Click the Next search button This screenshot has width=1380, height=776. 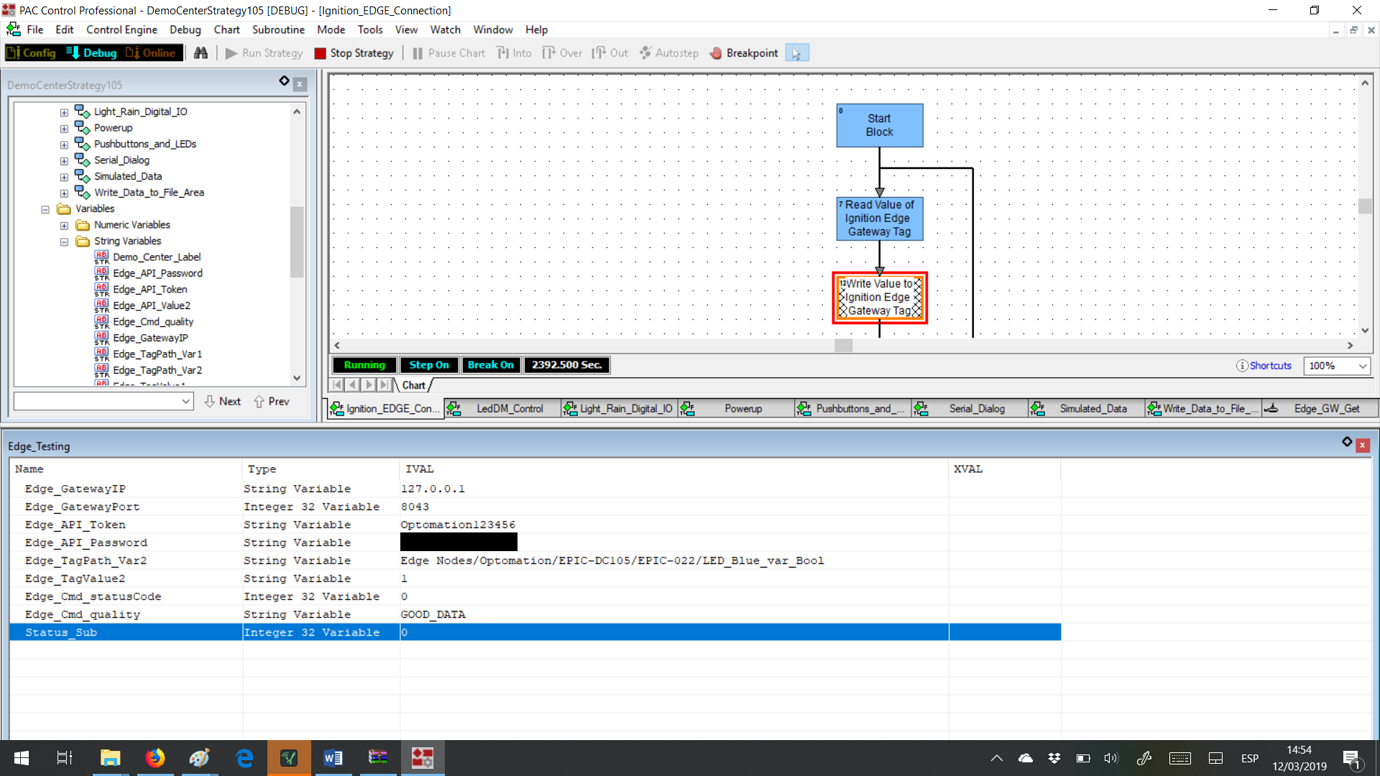pyautogui.click(x=222, y=401)
